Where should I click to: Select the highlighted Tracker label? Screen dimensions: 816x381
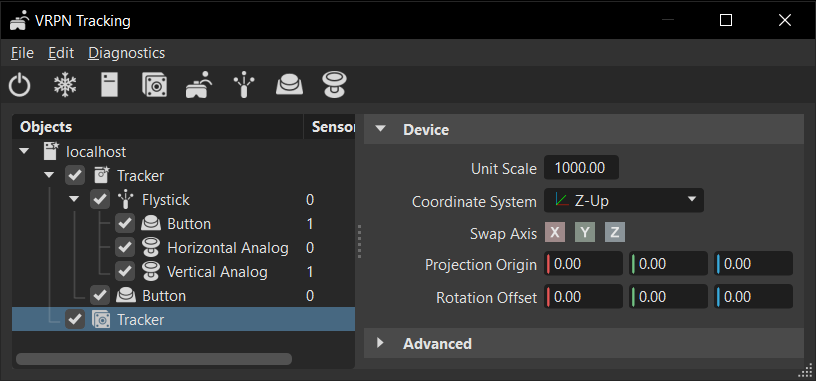tap(141, 320)
